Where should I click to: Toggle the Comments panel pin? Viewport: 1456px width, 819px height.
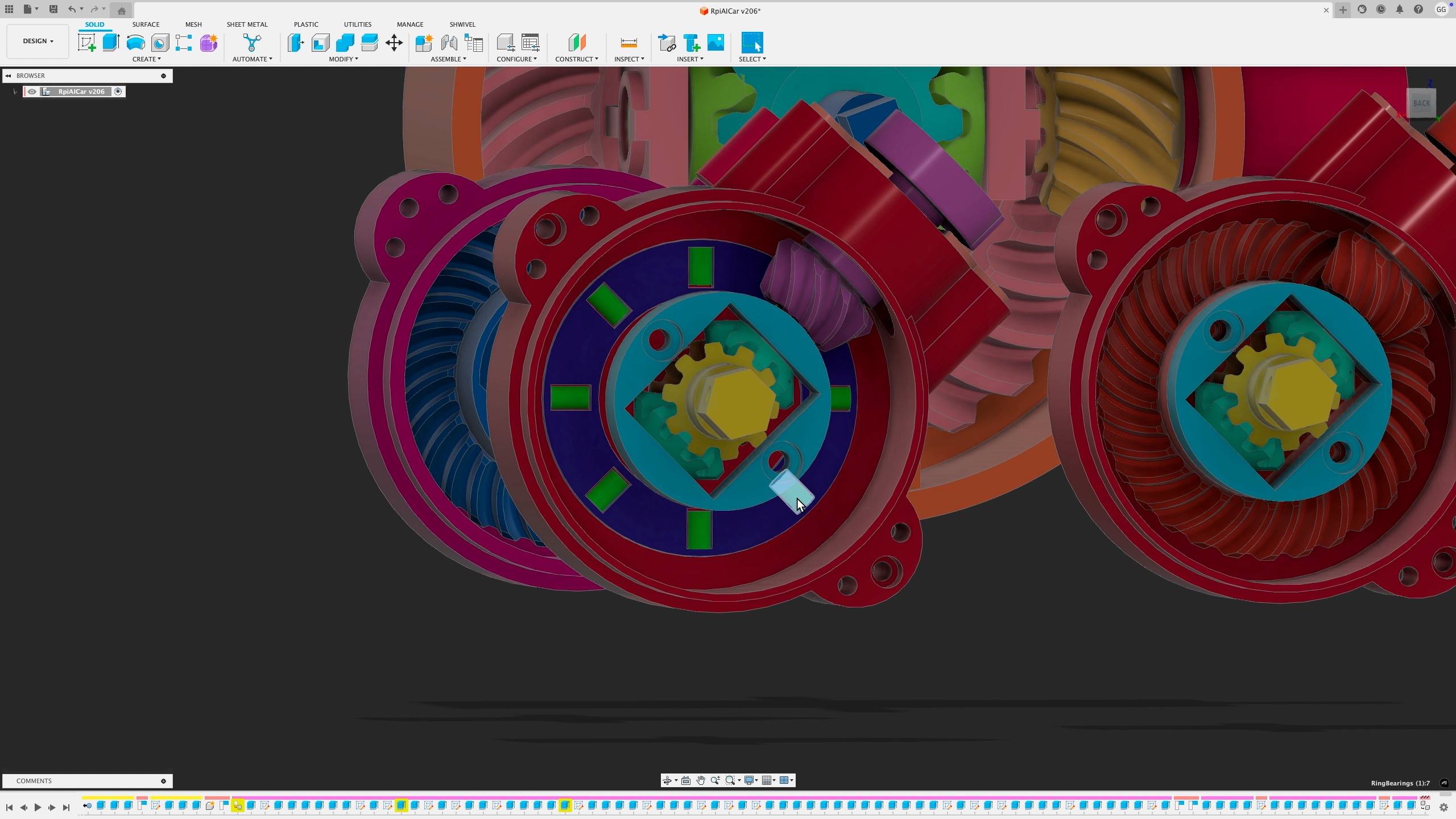(163, 781)
